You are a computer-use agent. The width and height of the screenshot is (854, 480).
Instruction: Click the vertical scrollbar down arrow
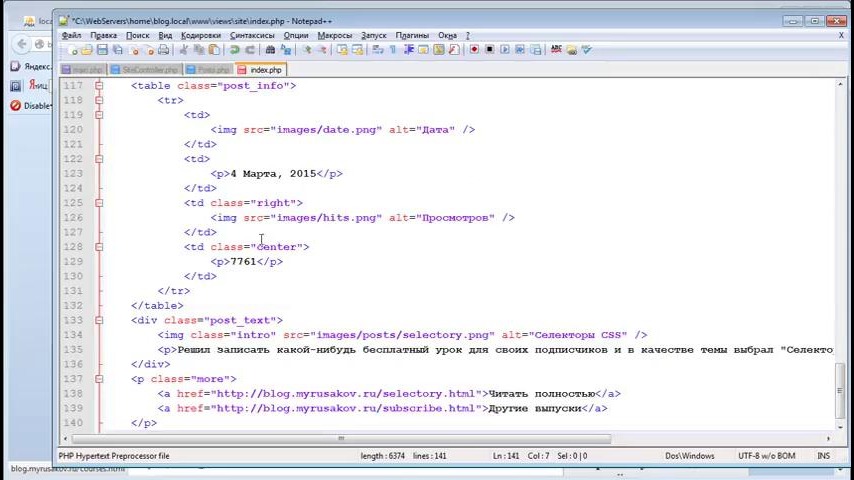click(x=840, y=424)
